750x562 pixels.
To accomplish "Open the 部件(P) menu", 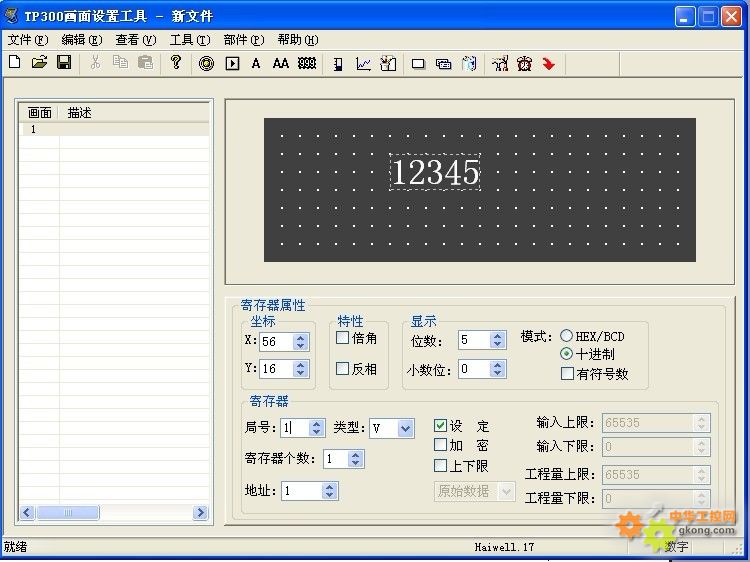I will tap(244, 40).
